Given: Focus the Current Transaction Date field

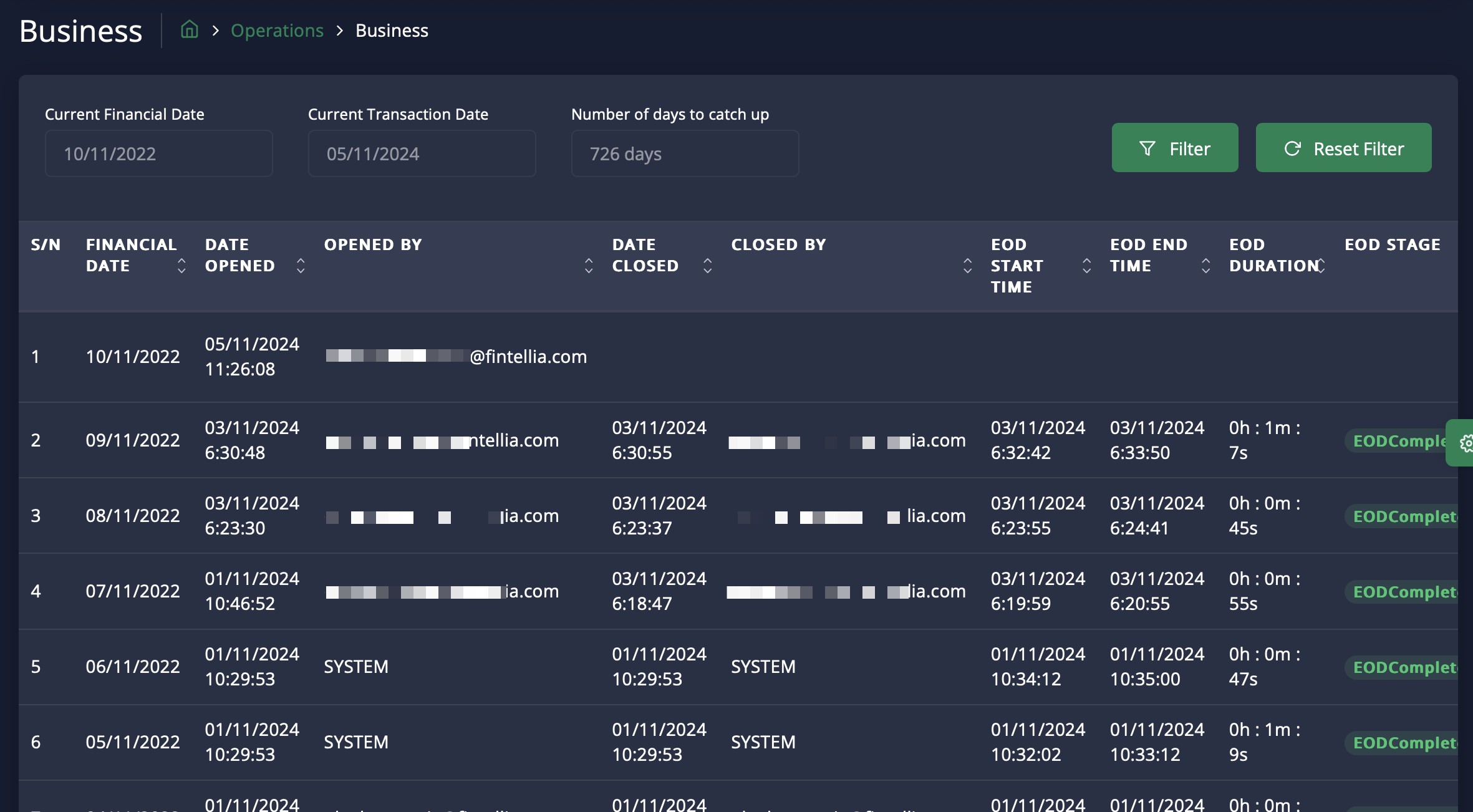Looking at the screenshot, I should (422, 153).
